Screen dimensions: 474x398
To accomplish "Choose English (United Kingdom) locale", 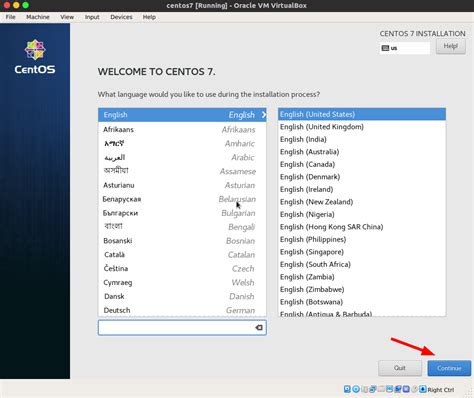I will tap(362, 127).
